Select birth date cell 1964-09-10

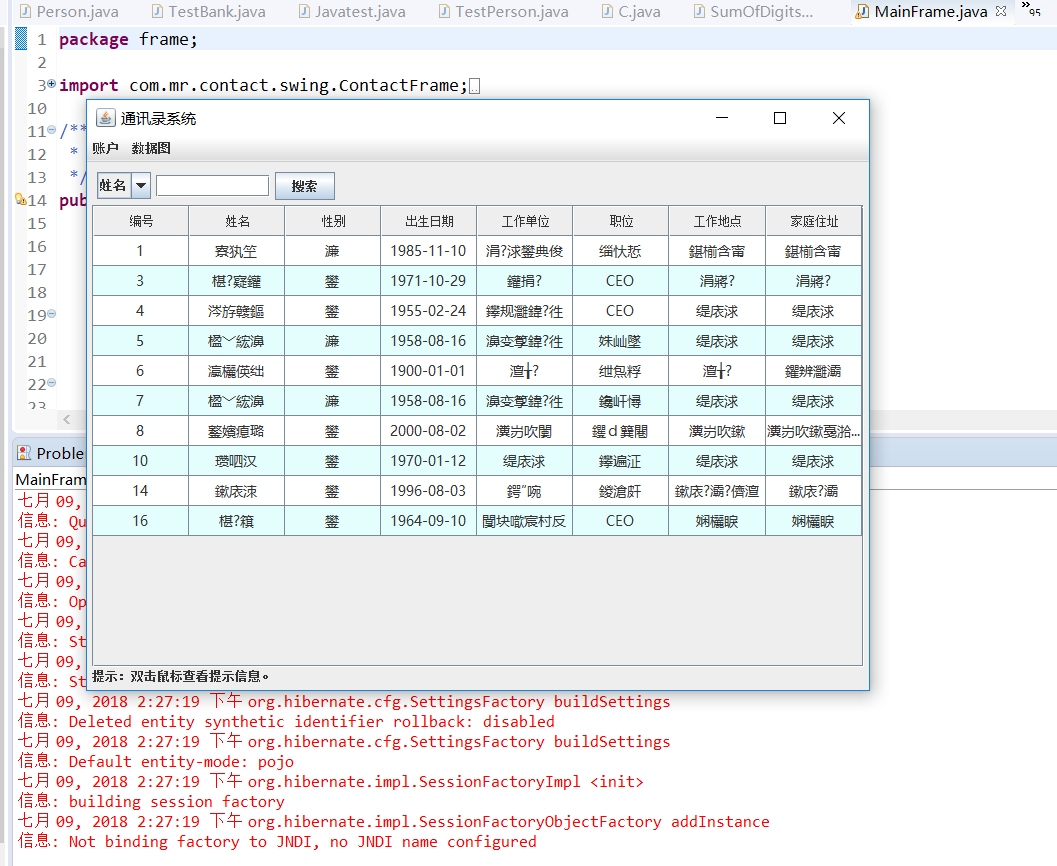[428, 521]
